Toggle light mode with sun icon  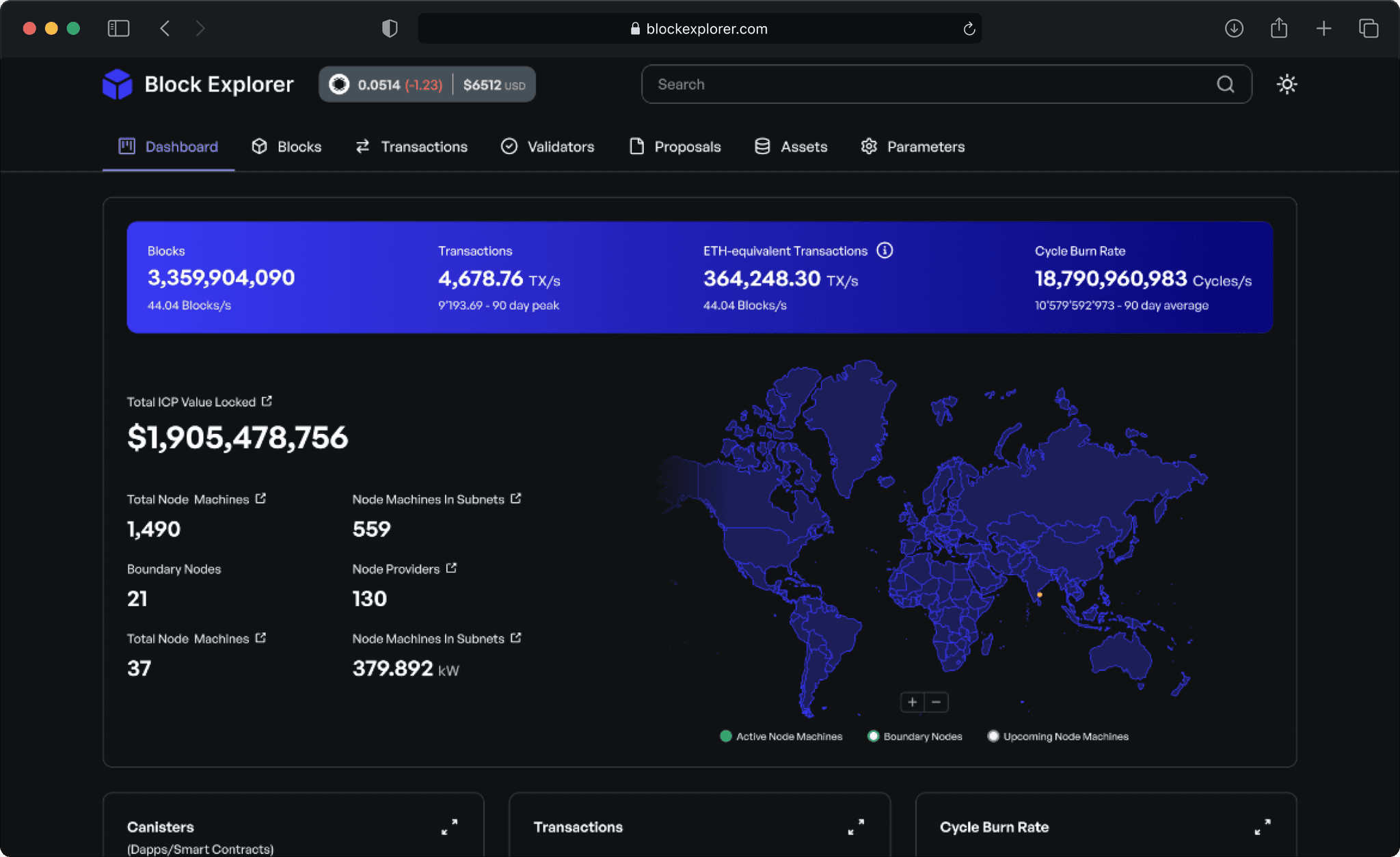[x=1287, y=84]
